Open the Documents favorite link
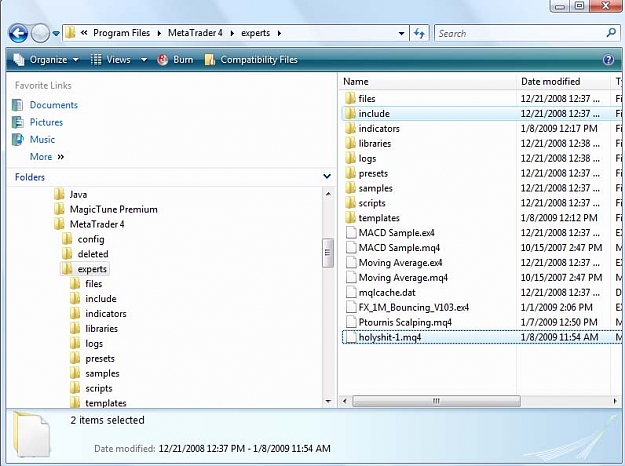 pyautogui.click(x=53, y=105)
